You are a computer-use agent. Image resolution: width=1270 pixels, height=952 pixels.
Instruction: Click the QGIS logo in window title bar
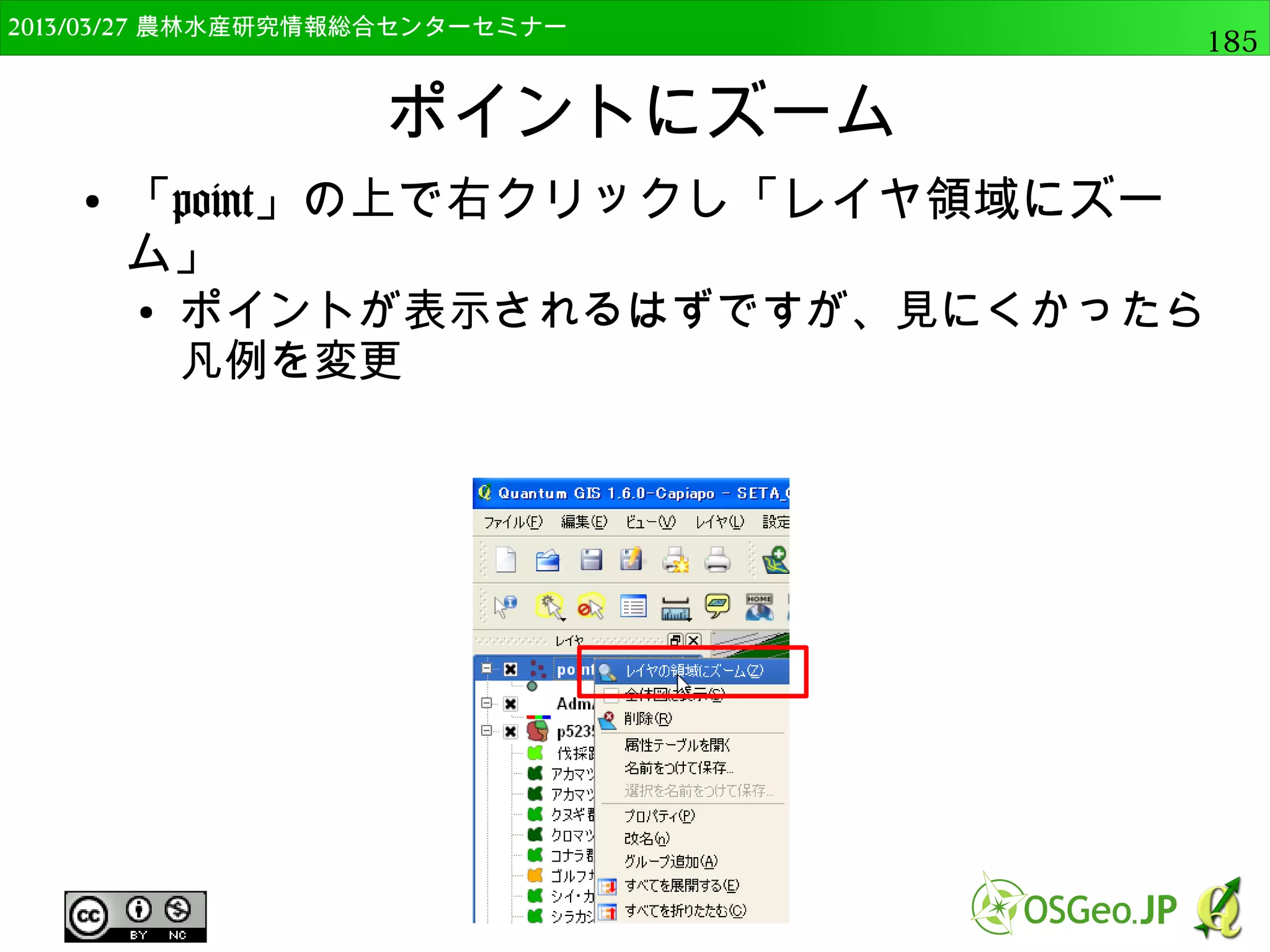(x=484, y=492)
